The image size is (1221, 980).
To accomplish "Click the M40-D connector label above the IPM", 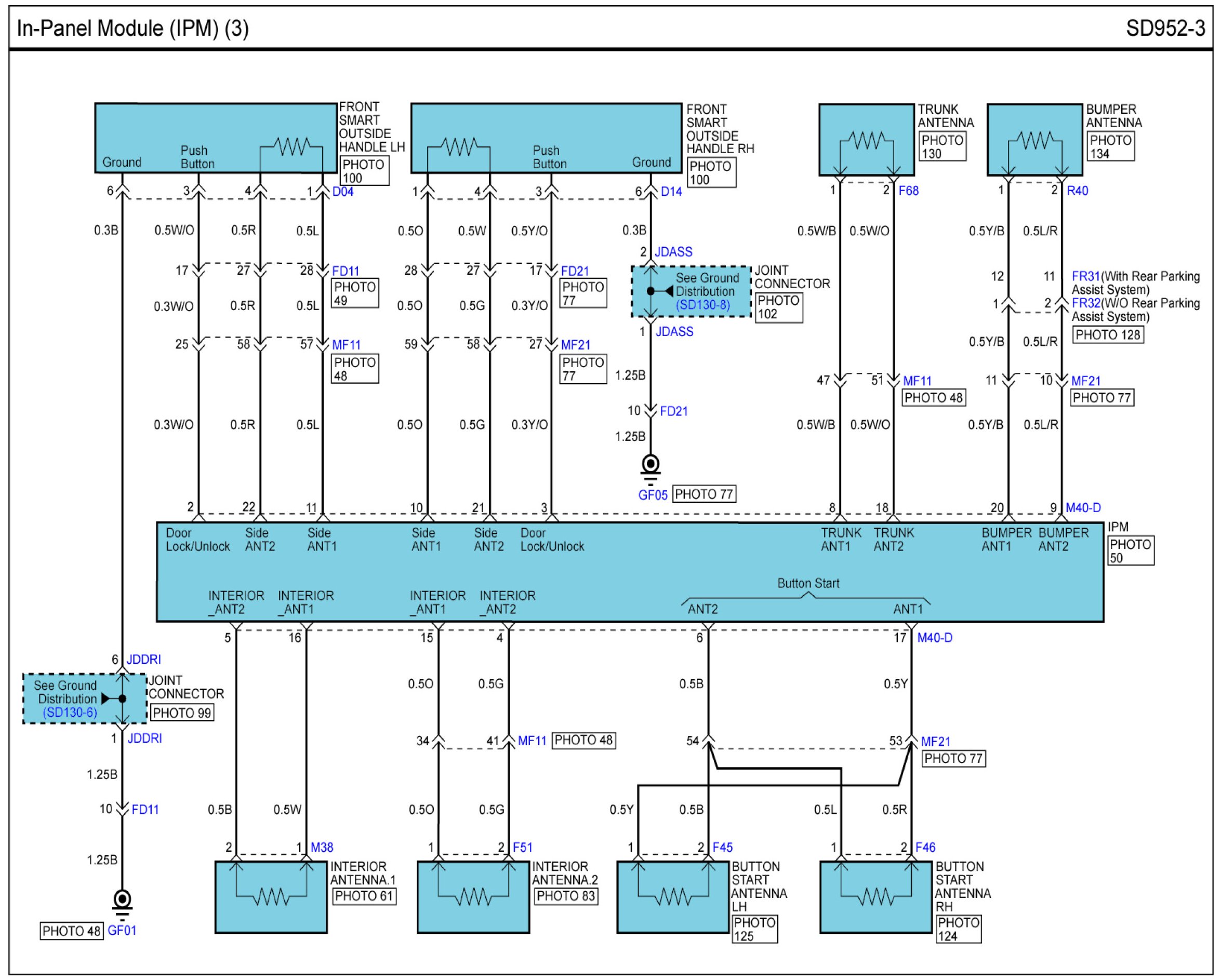I will coord(1083,508).
